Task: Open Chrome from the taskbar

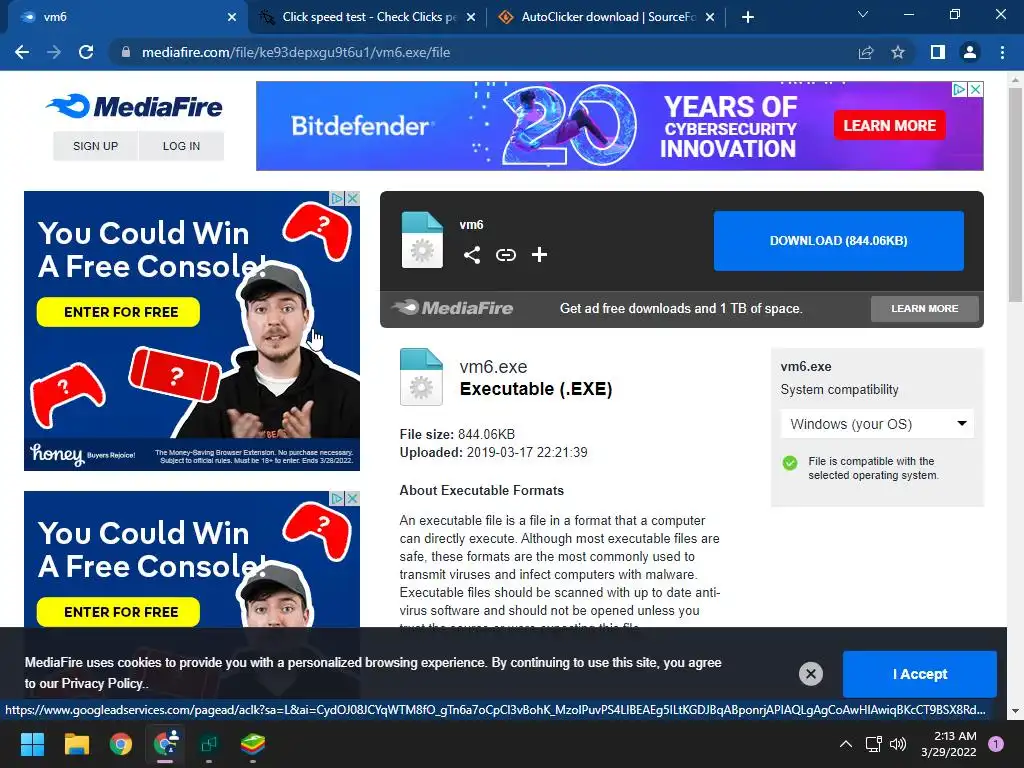Action: click(121, 744)
